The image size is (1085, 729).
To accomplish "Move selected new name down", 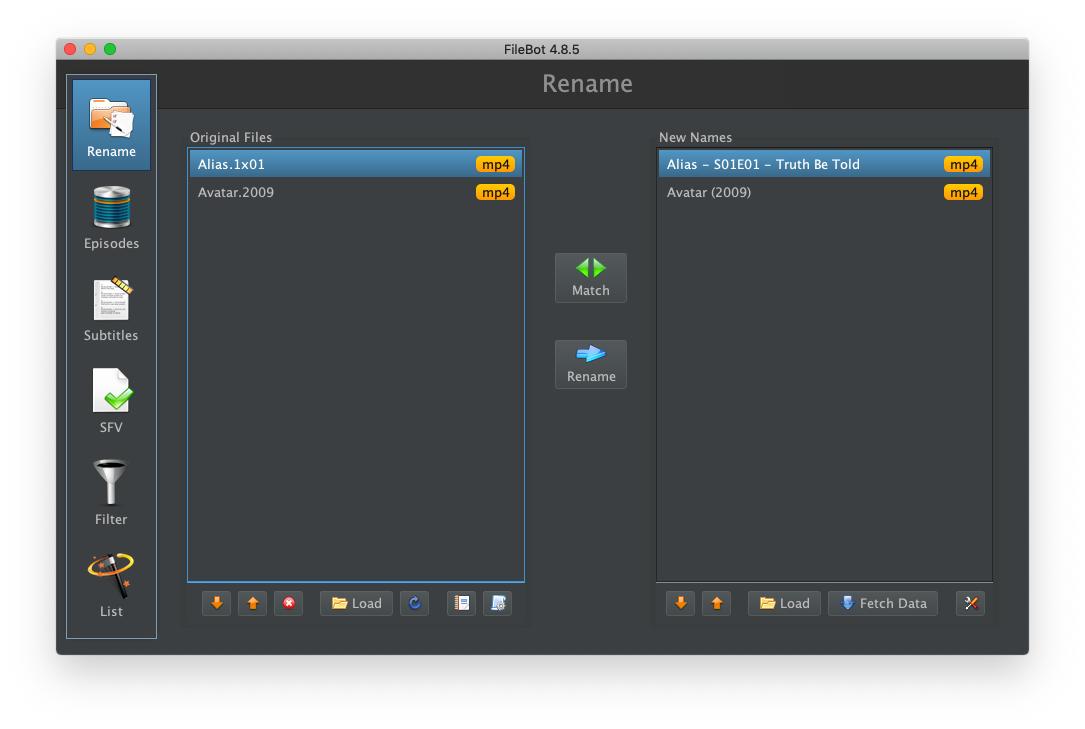I will [x=681, y=603].
